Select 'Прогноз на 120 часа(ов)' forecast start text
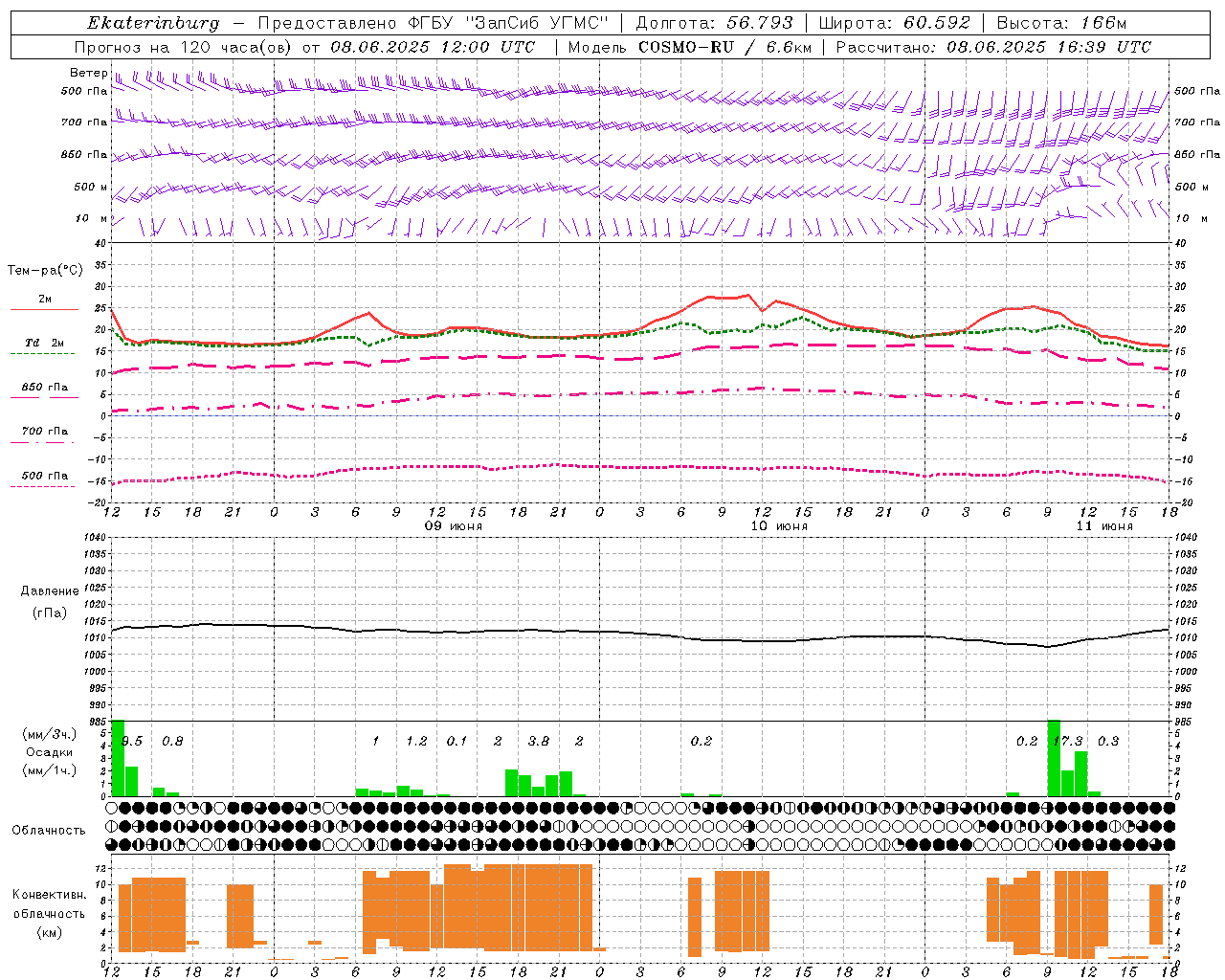The height and width of the screenshot is (980, 1225). click(x=184, y=47)
